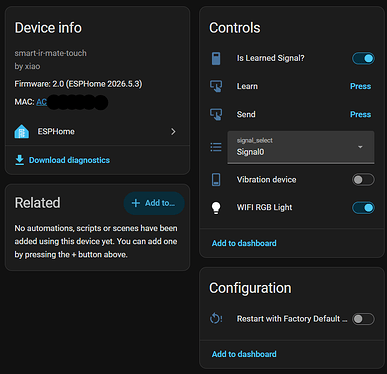
Task: Disable the Is Learned Signal switch
Action: pos(363,58)
